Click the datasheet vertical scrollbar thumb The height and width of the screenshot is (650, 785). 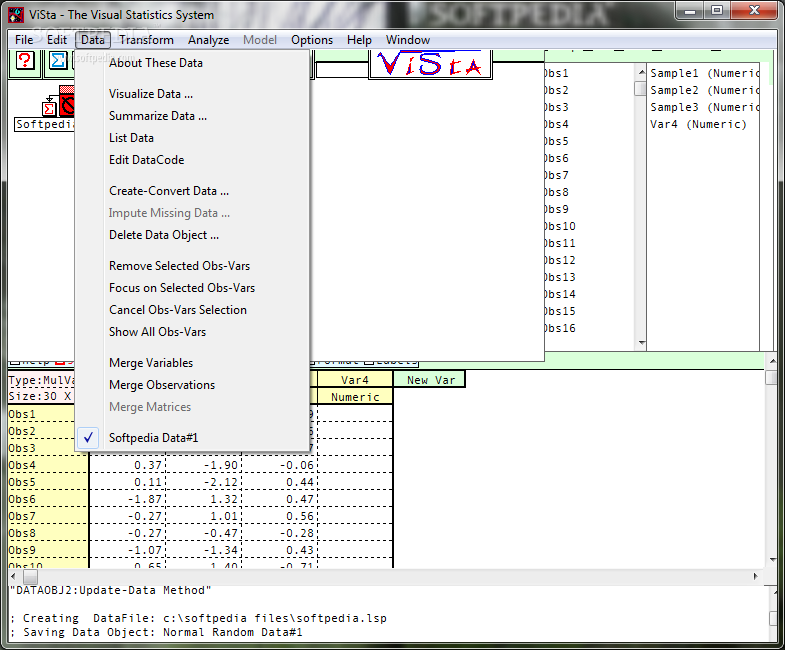coord(772,377)
